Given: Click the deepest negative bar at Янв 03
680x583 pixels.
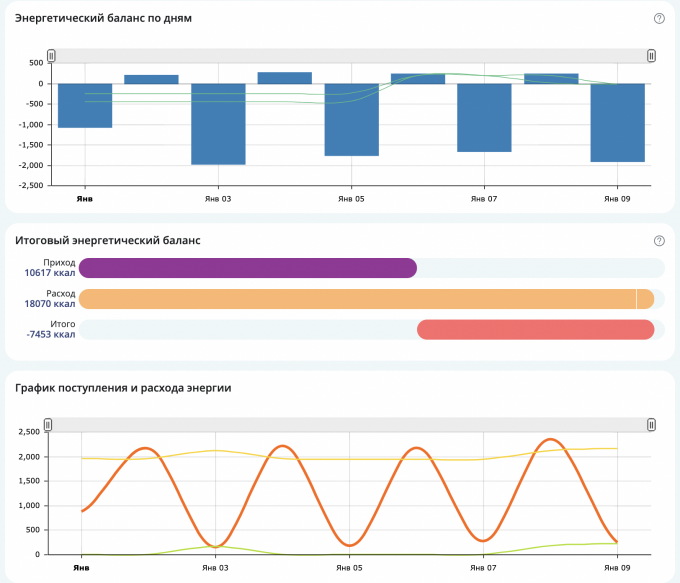Looking at the screenshot, I should [x=218, y=124].
